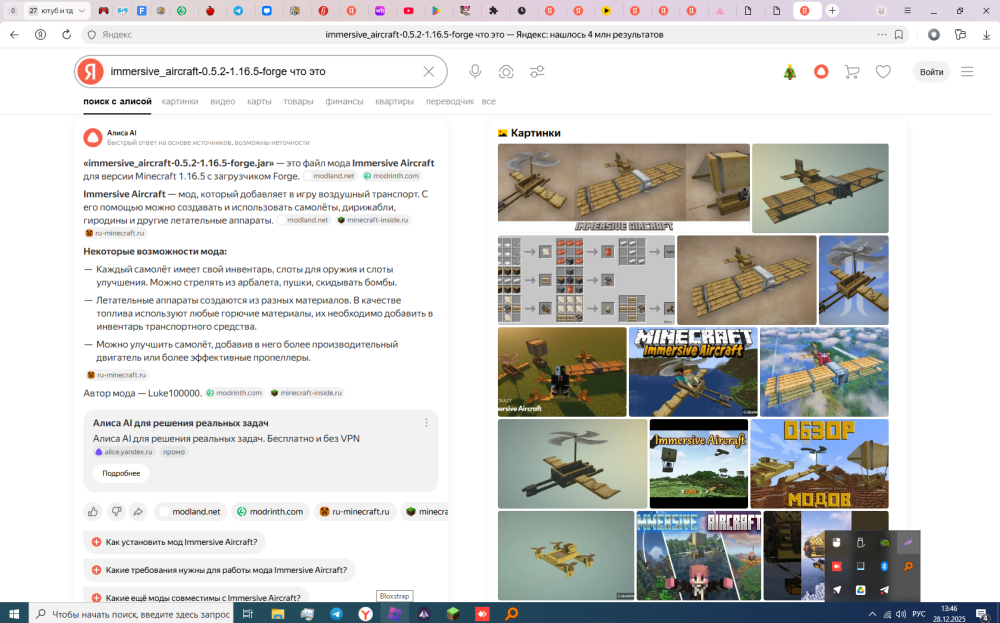Viewport: 1000px width, 623px height.
Task: Show hidden tray icons chevron on taskbar
Action: point(872,614)
